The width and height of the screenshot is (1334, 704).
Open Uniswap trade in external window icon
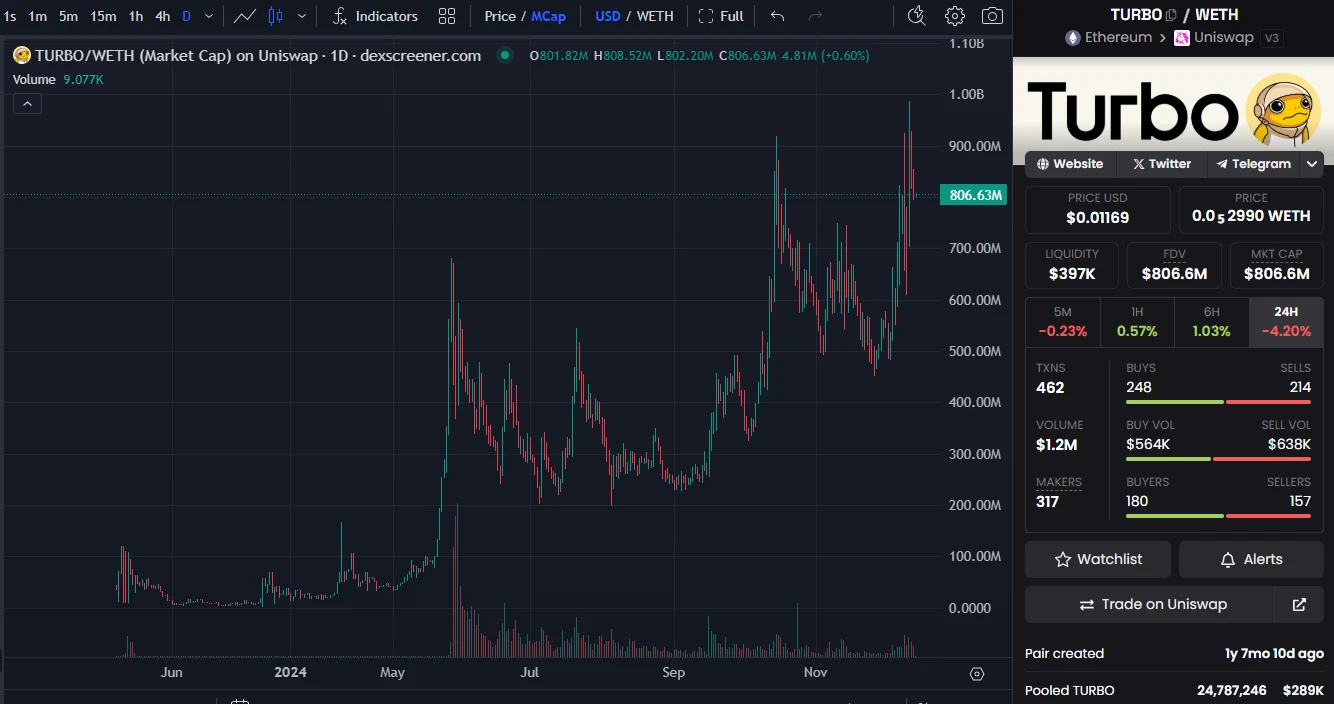click(1299, 604)
